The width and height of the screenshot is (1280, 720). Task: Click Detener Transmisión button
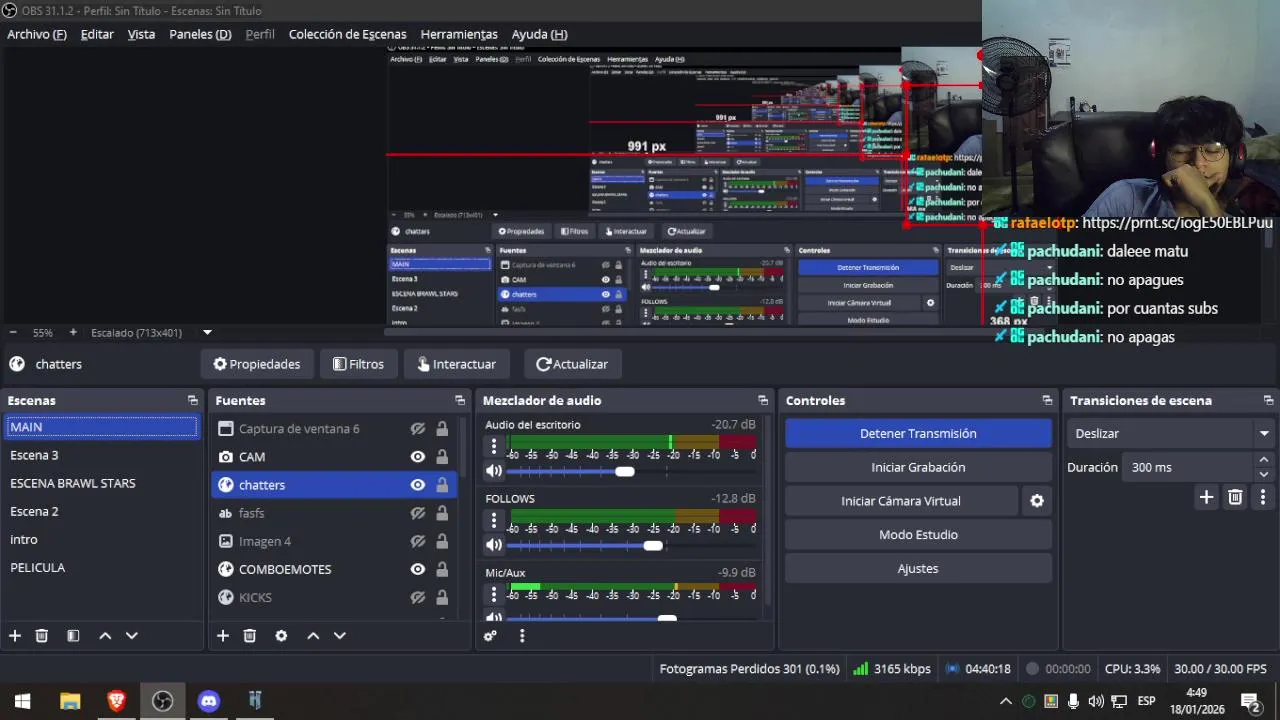[918, 433]
